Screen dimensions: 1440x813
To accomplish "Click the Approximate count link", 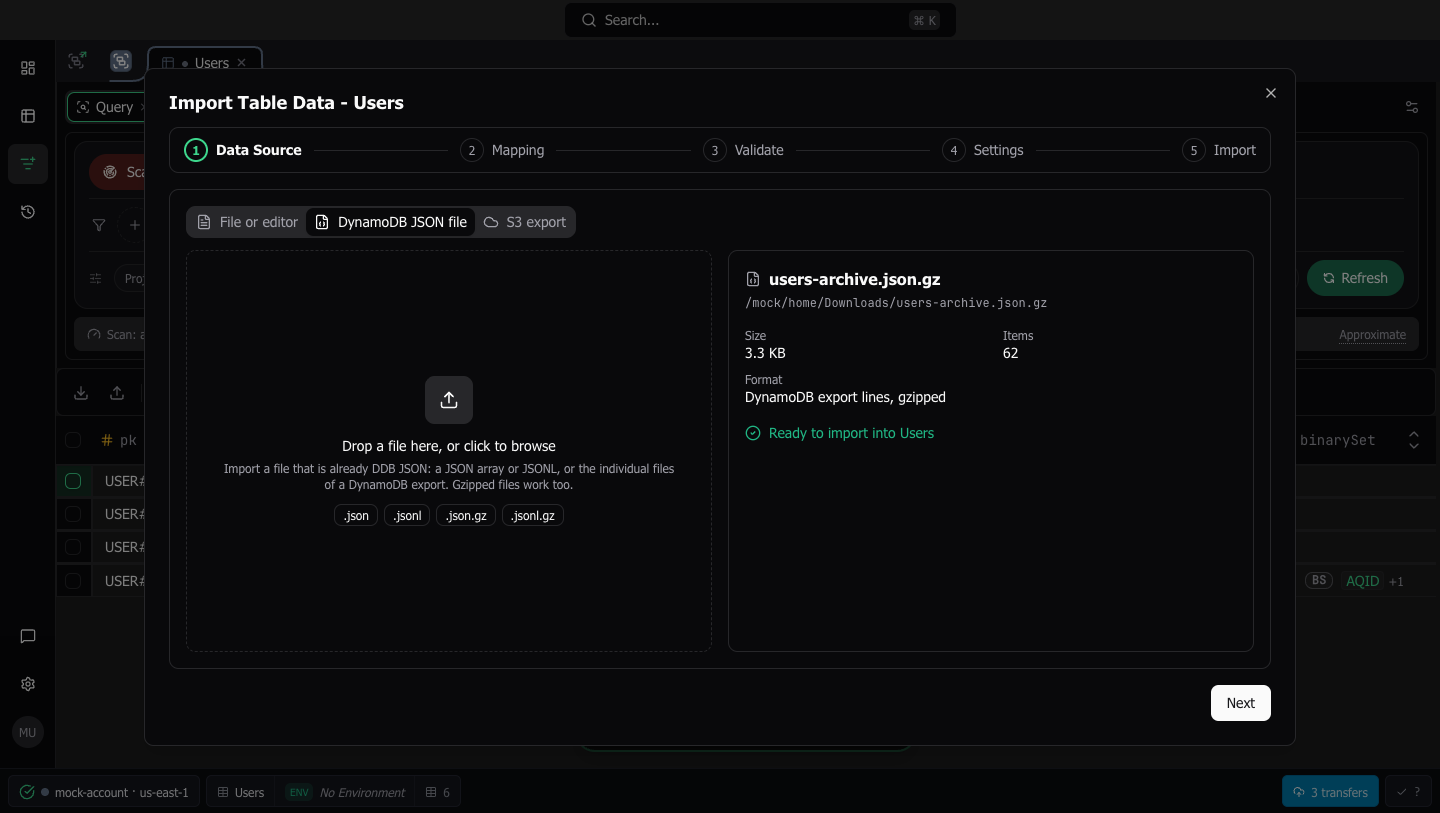I will coord(1372,335).
